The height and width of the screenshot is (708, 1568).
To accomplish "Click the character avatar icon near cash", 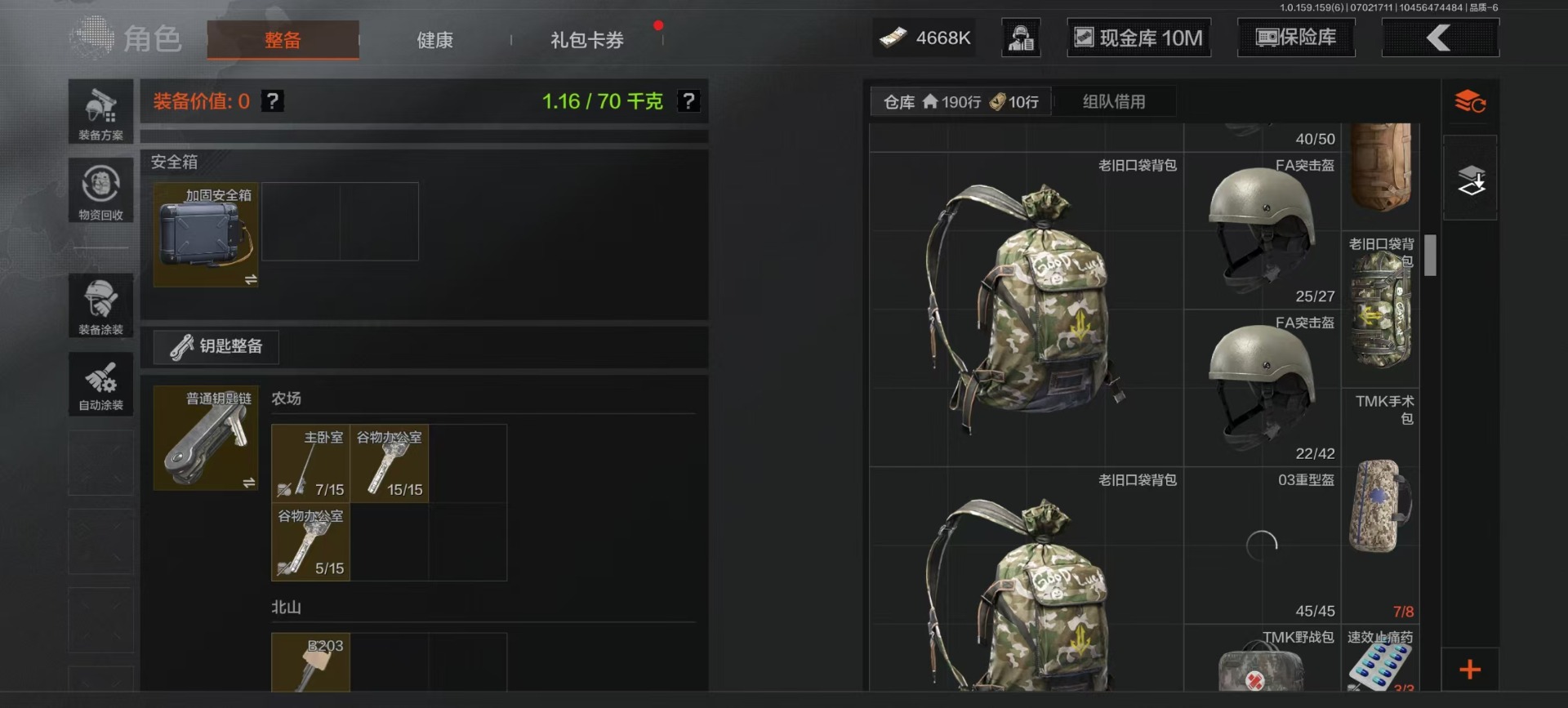I will click(x=1021, y=38).
